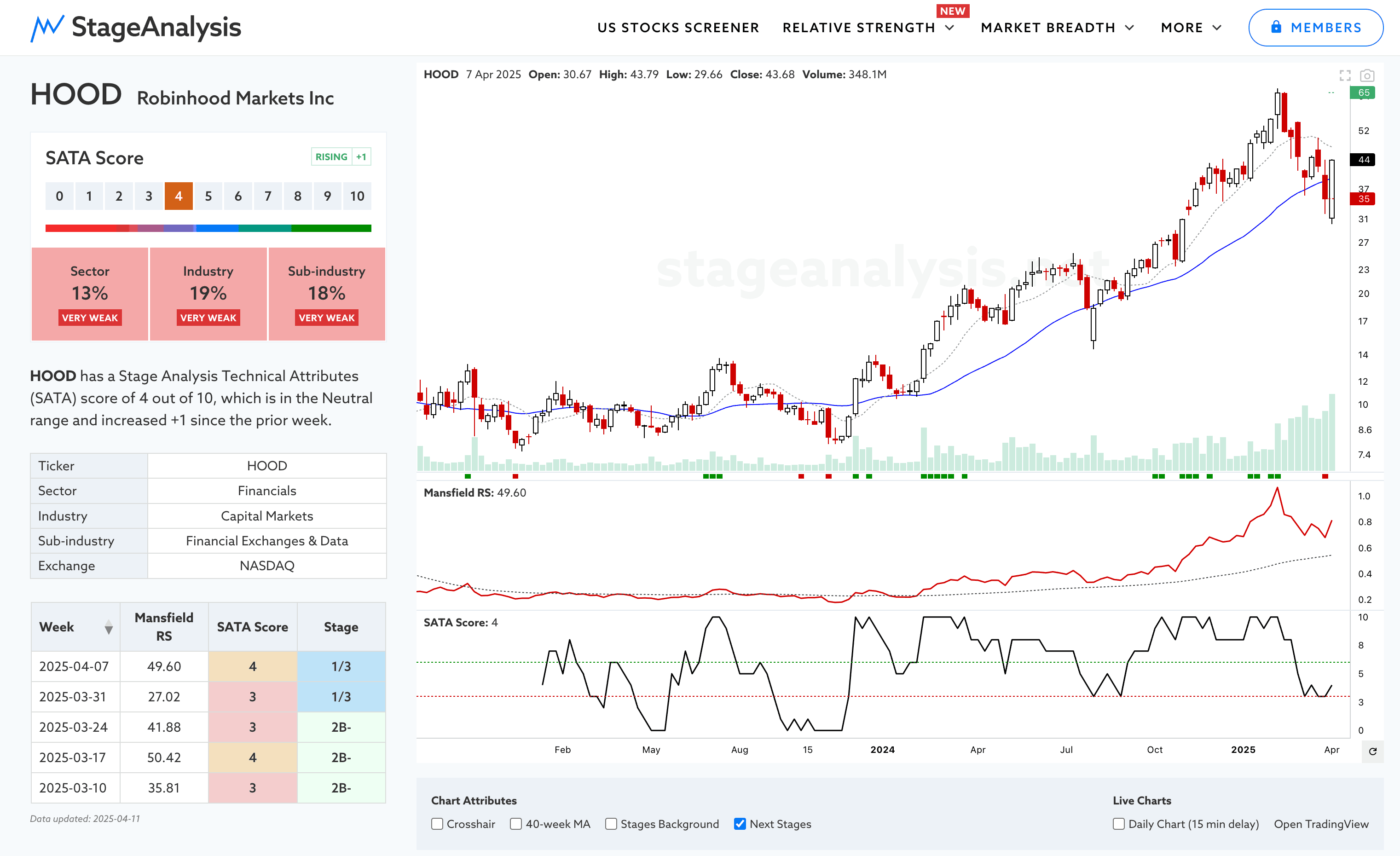Click the Members button
1400x856 pixels.
click(x=1315, y=27)
